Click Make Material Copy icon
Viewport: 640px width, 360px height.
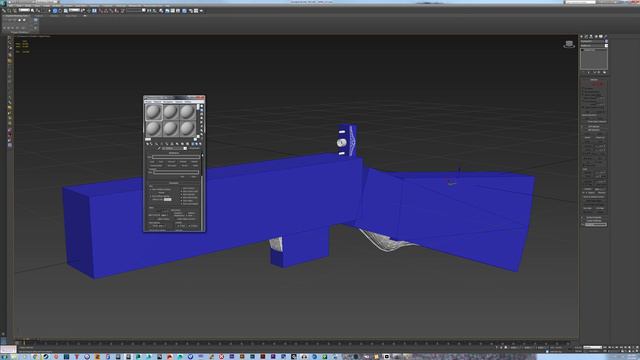(x=167, y=144)
